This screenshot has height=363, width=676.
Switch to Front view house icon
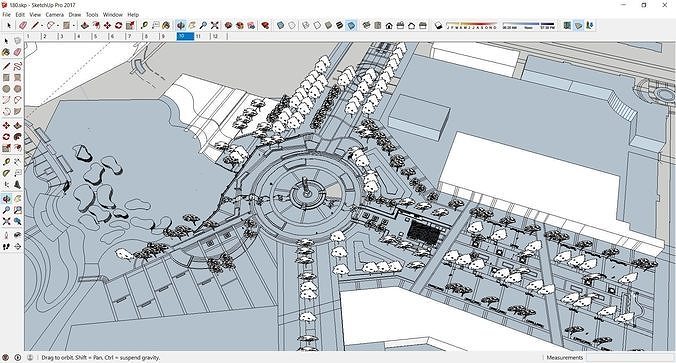pyautogui.click(x=389, y=25)
